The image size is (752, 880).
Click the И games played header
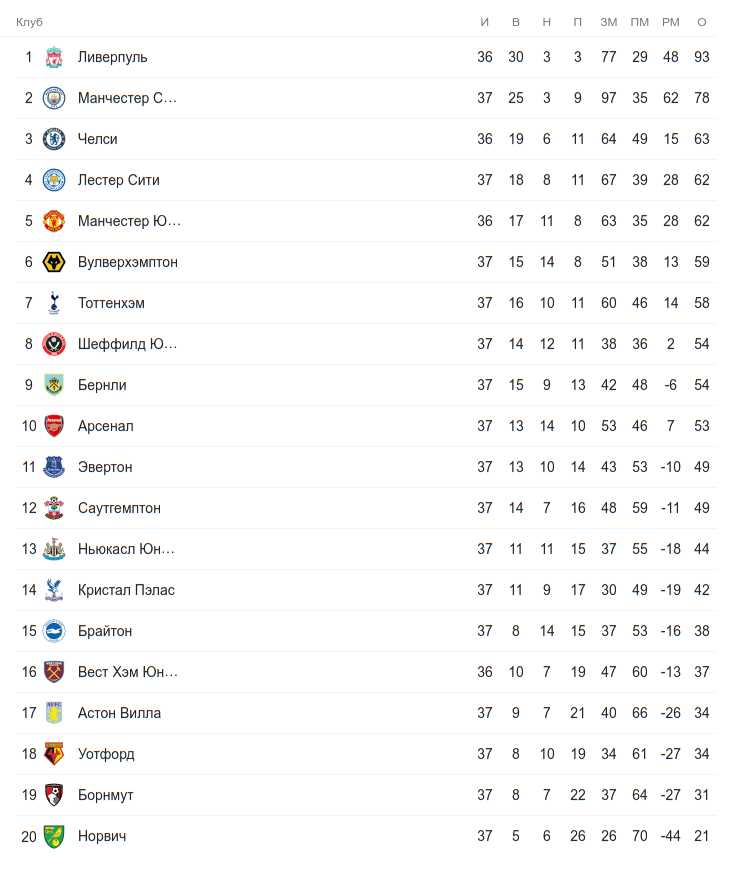485,22
